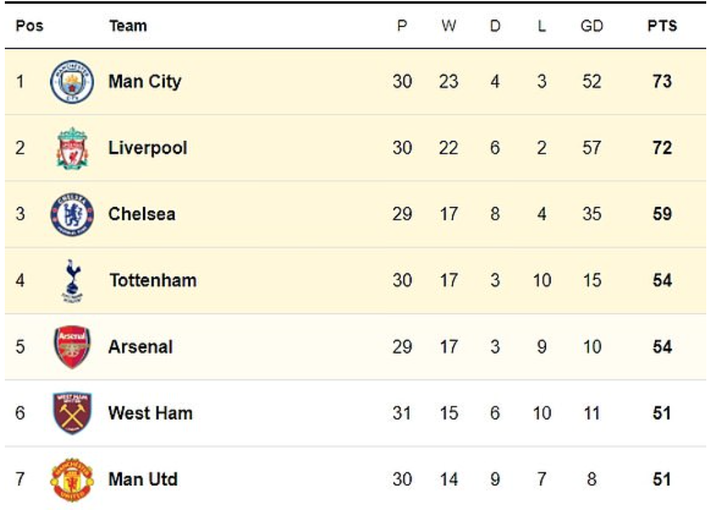This screenshot has width=720, height=512.
Task: Click the Liverpool club crest
Action: (x=71, y=148)
